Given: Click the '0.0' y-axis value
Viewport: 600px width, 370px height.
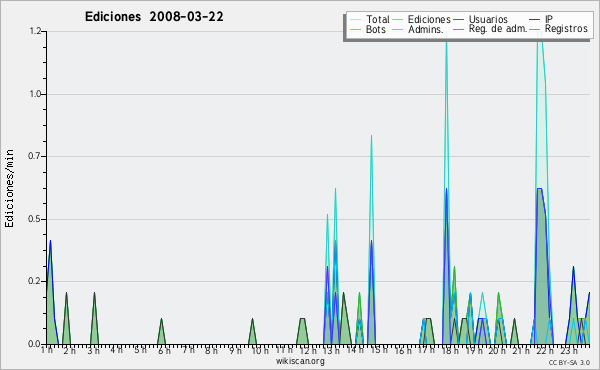Looking at the screenshot, I should click(x=34, y=344).
